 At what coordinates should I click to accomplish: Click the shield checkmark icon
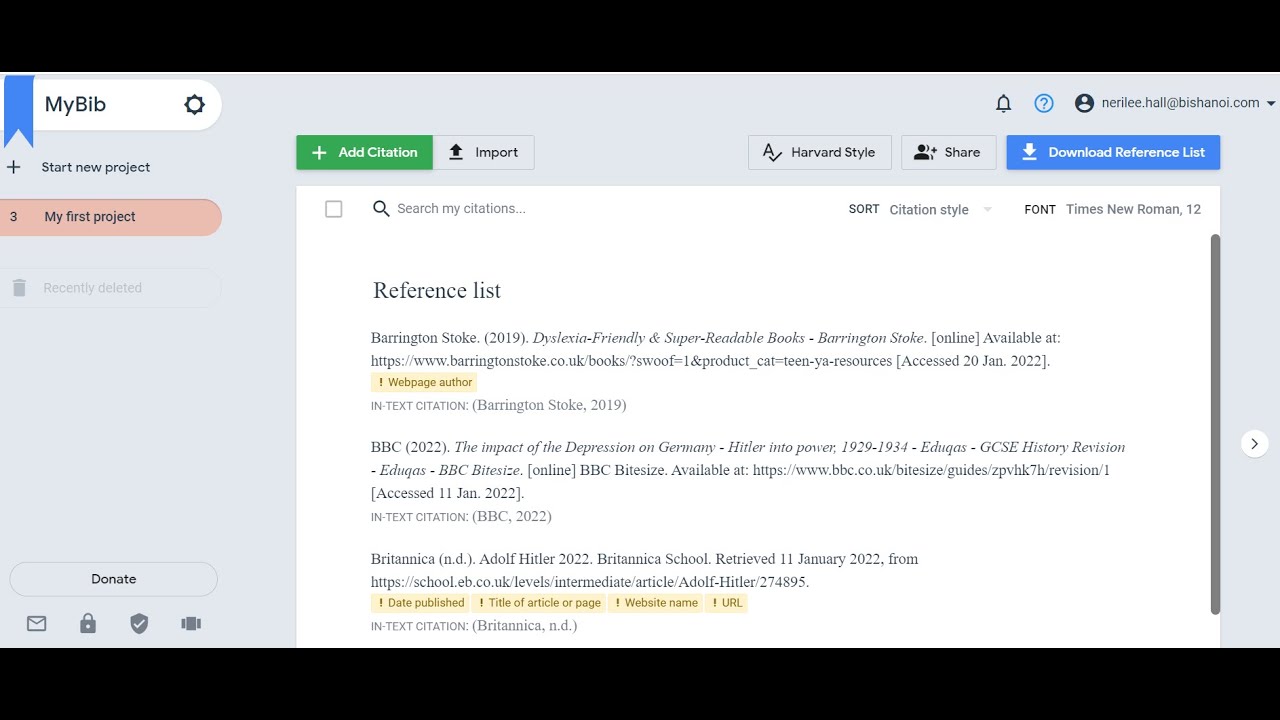click(x=139, y=624)
